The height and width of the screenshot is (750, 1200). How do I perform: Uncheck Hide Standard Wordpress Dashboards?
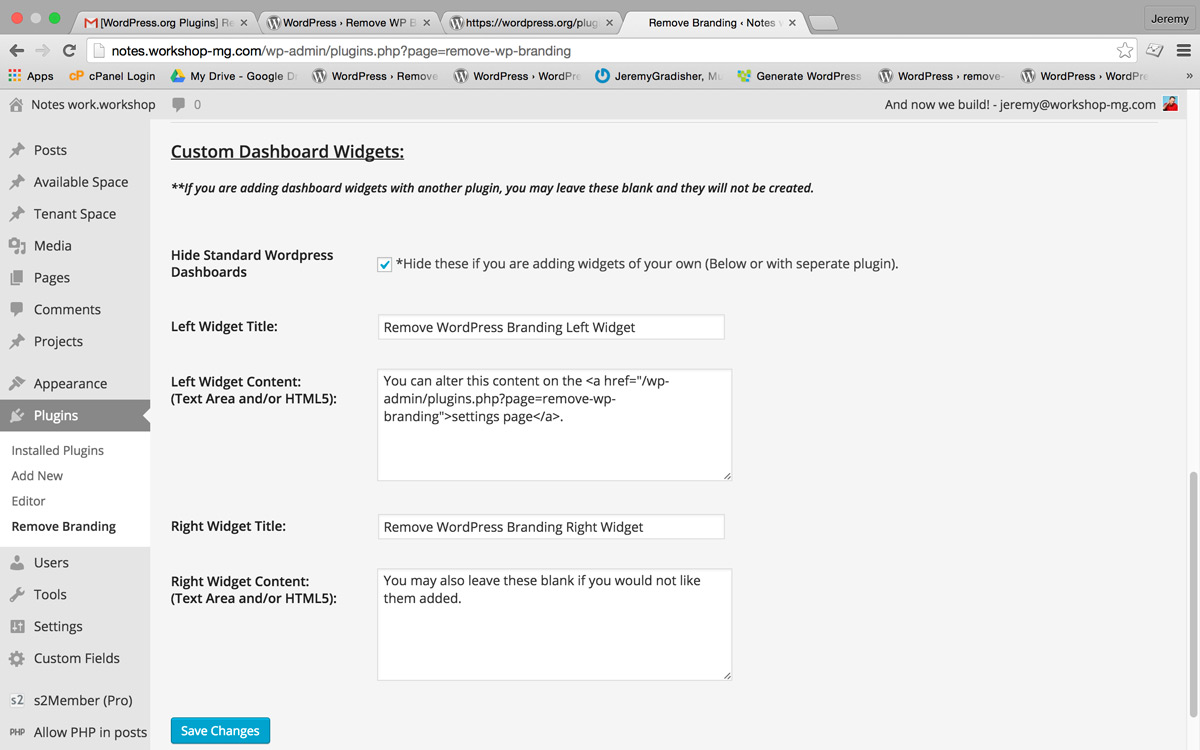(x=384, y=264)
